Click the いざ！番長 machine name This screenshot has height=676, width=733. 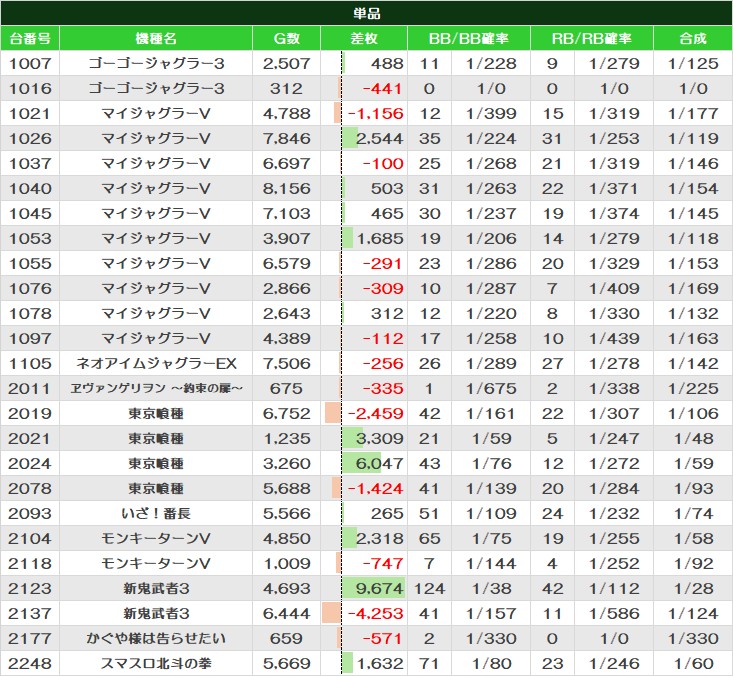156,514
